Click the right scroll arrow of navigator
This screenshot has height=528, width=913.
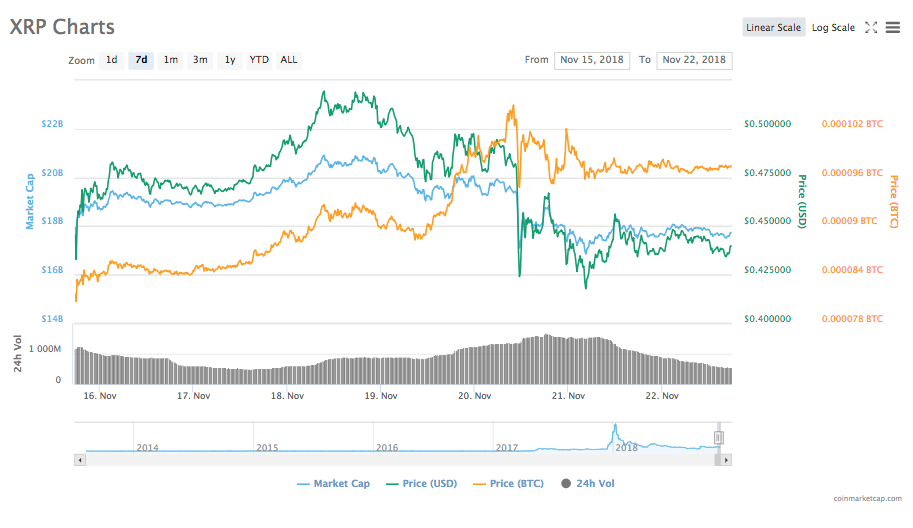pyautogui.click(x=726, y=460)
